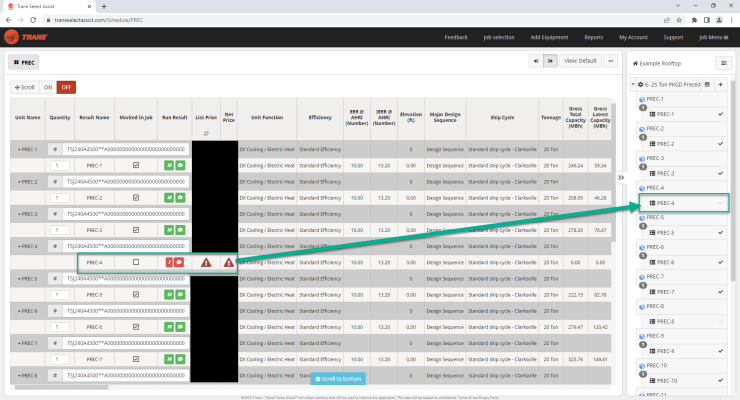Open the list menu icon beside Example Rooftop

click(724, 63)
